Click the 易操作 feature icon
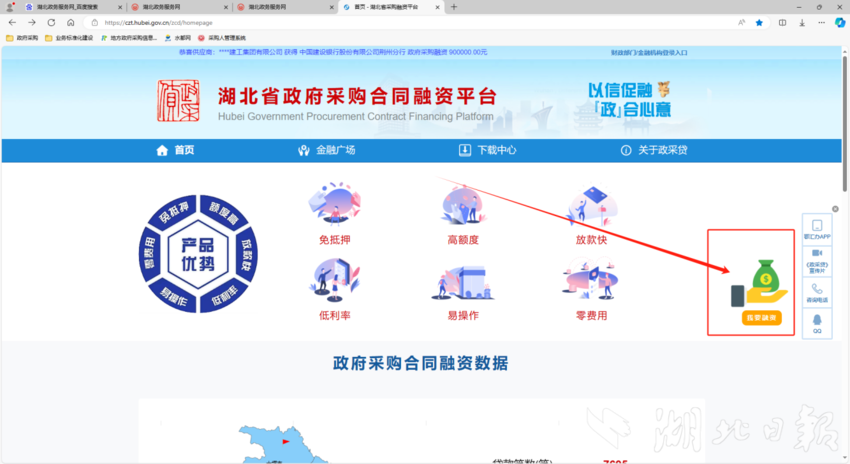The height and width of the screenshot is (464, 850). pos(463,283)
